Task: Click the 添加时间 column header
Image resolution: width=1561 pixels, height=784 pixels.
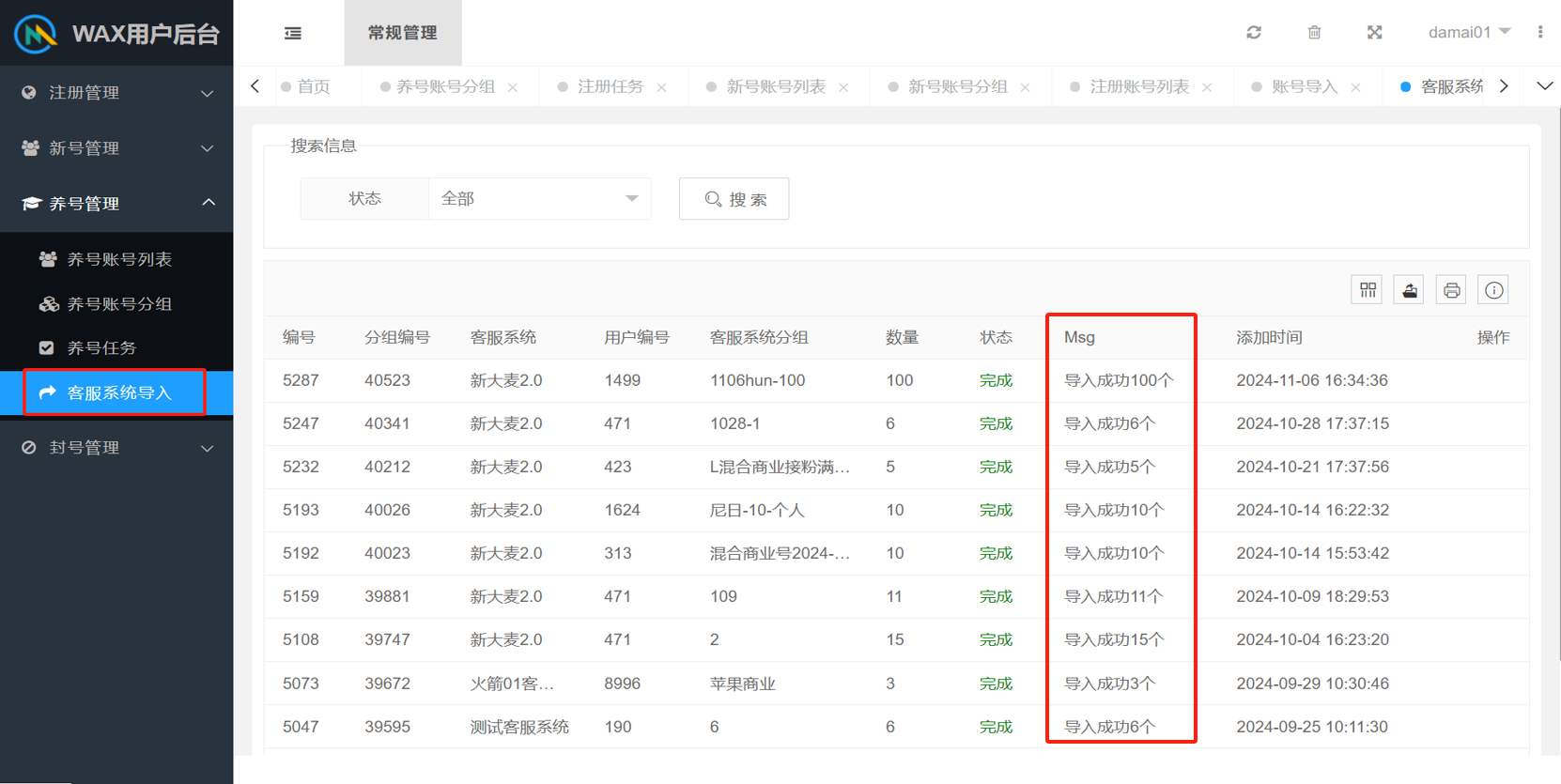Action: coord(1269,337)
